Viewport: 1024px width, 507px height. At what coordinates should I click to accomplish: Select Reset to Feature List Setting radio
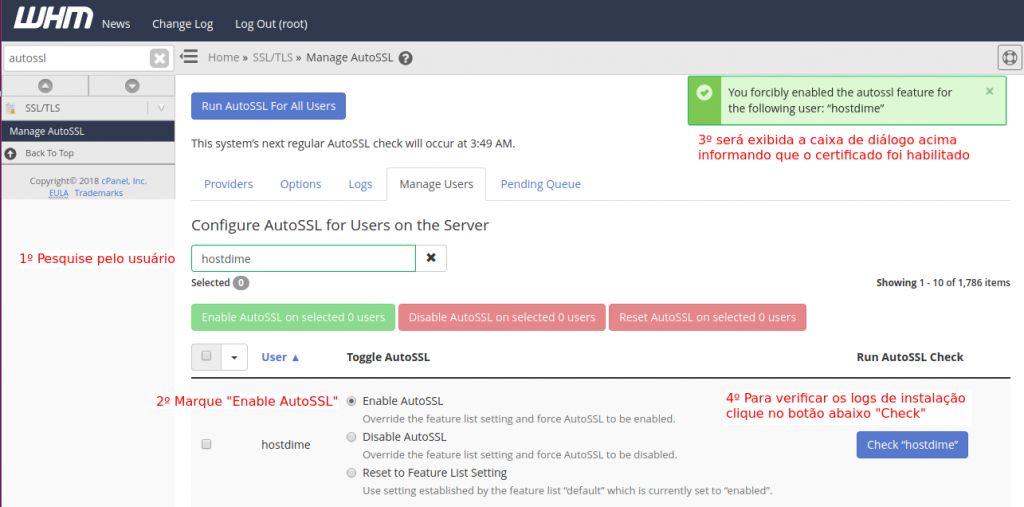pyautogui.click(x=351, y=472)
